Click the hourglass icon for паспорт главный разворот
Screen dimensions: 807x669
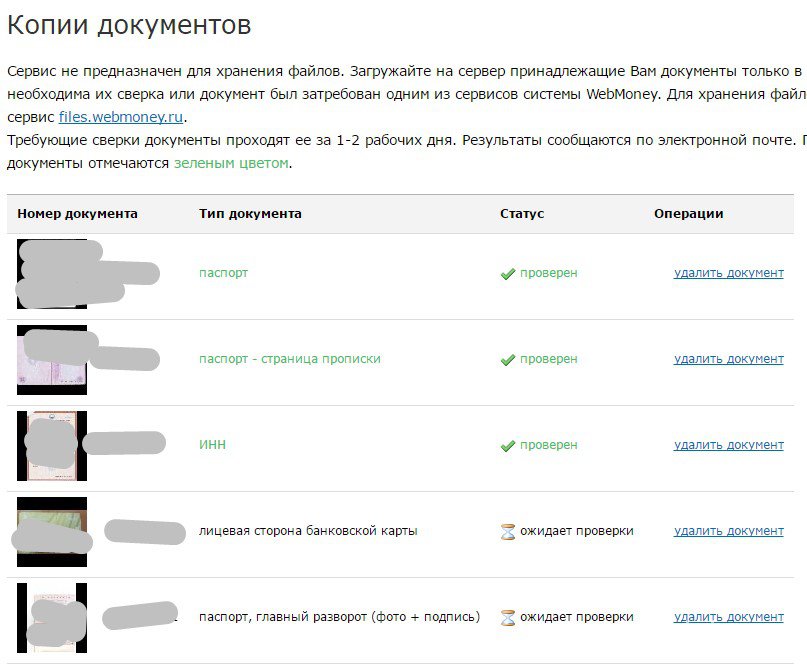pos(507,618)
